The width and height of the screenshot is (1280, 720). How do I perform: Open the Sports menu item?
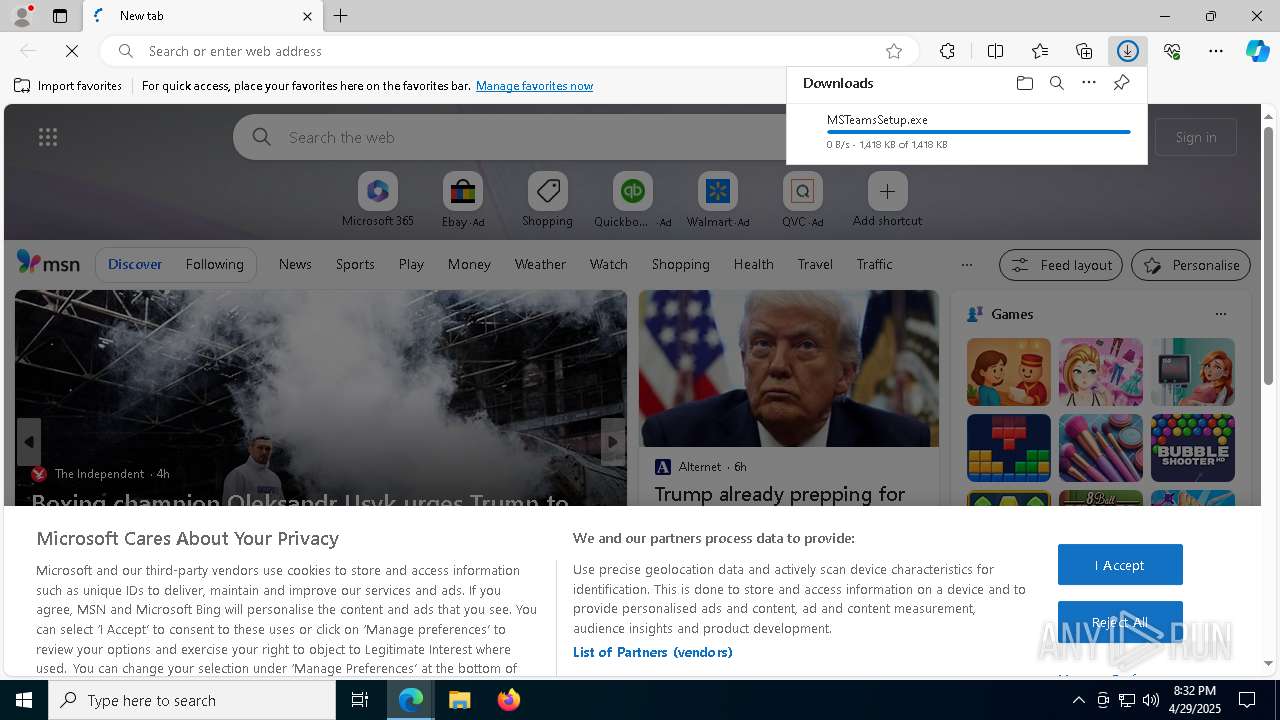coord(355,264)
